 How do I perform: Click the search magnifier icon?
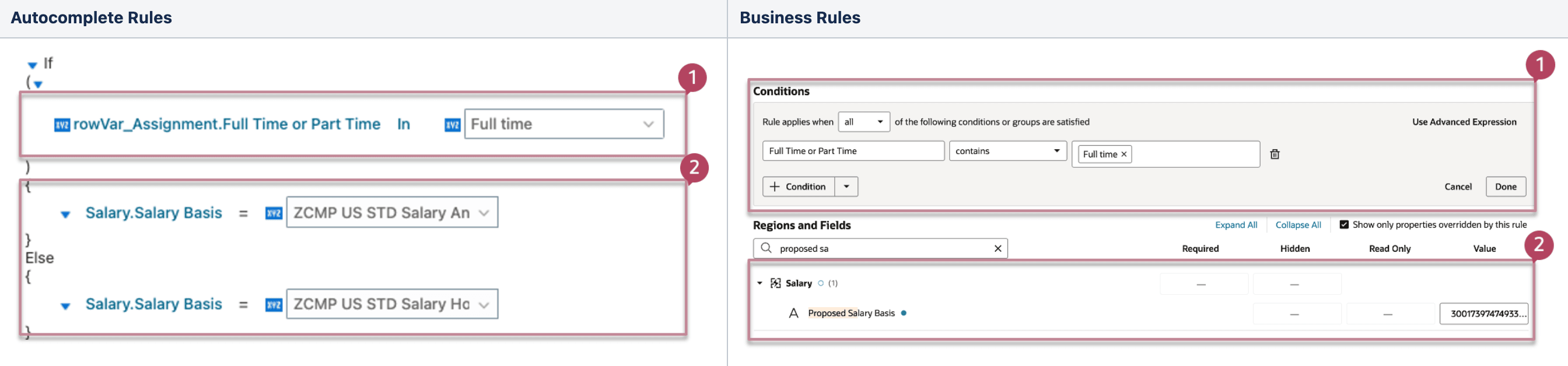[x=766, y=248]
